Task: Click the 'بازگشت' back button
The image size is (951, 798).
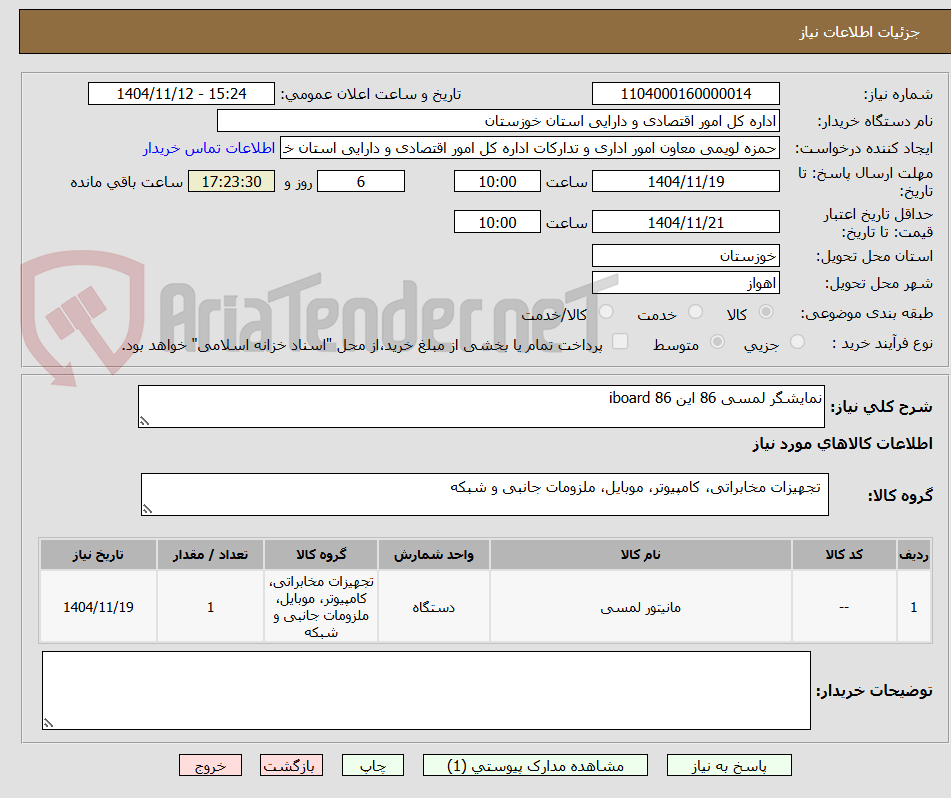Action: (291, 765)
